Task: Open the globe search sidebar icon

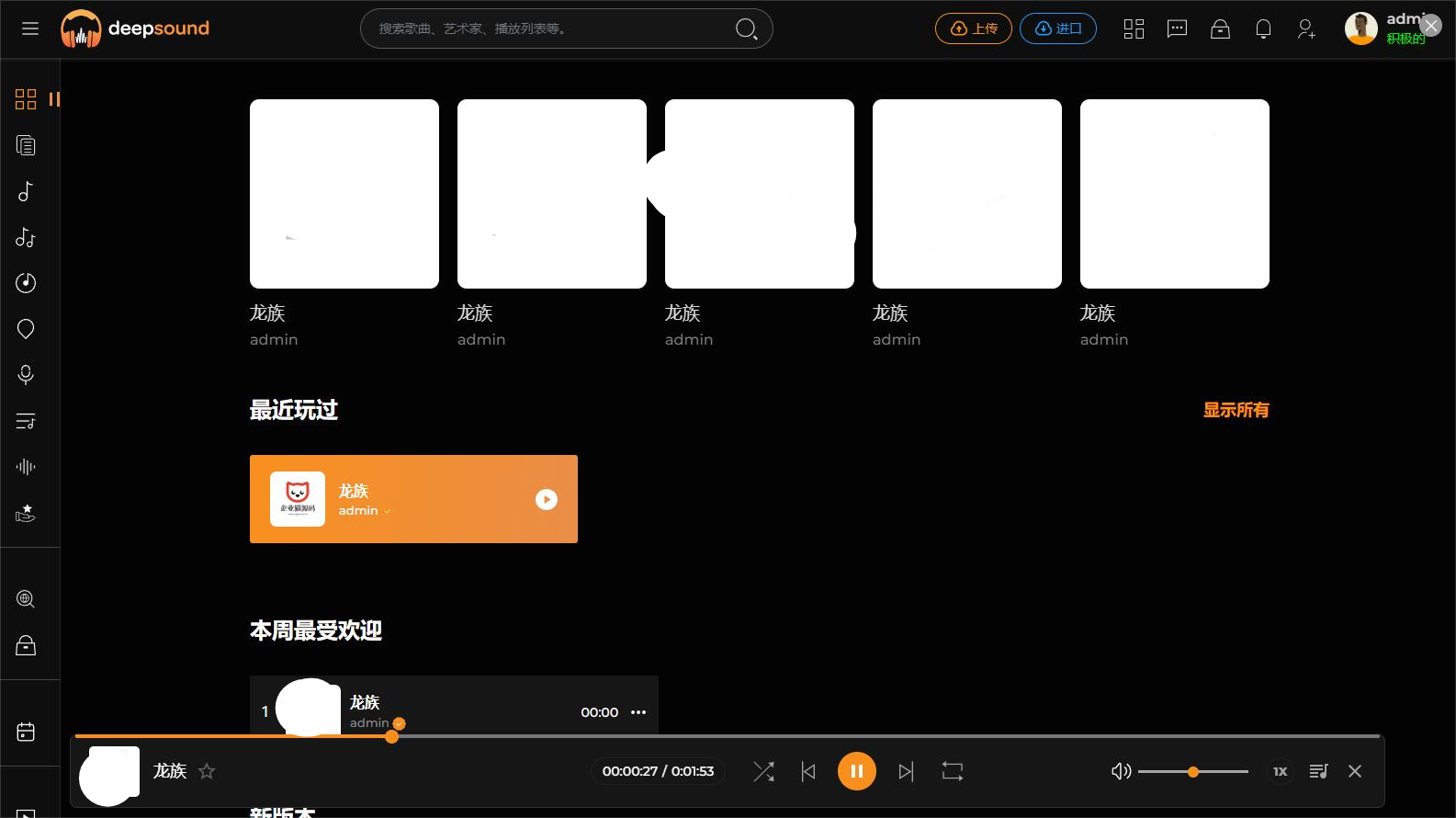Action: tap(26, 599)
